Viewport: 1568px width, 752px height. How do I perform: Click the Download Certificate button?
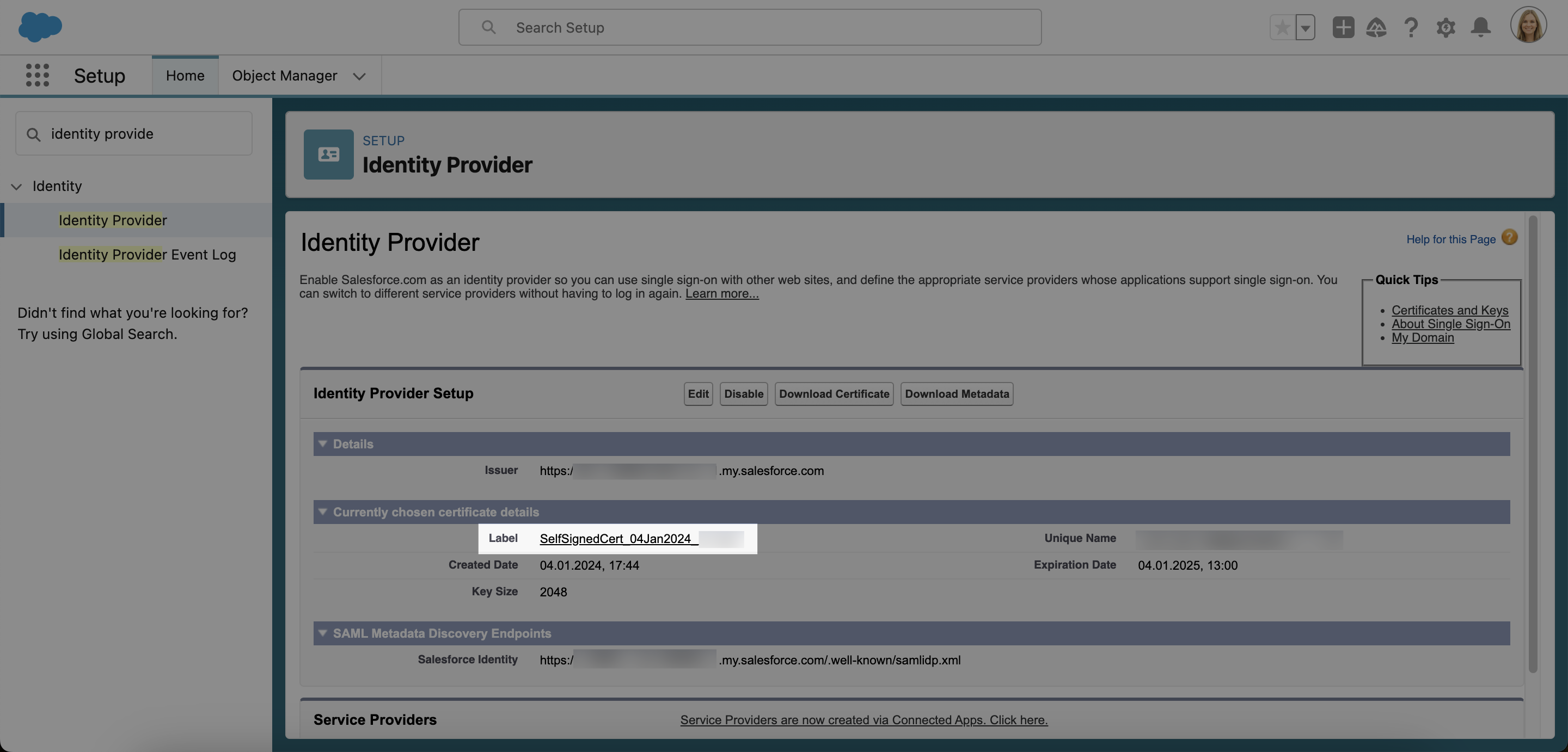tap(834, 393)
